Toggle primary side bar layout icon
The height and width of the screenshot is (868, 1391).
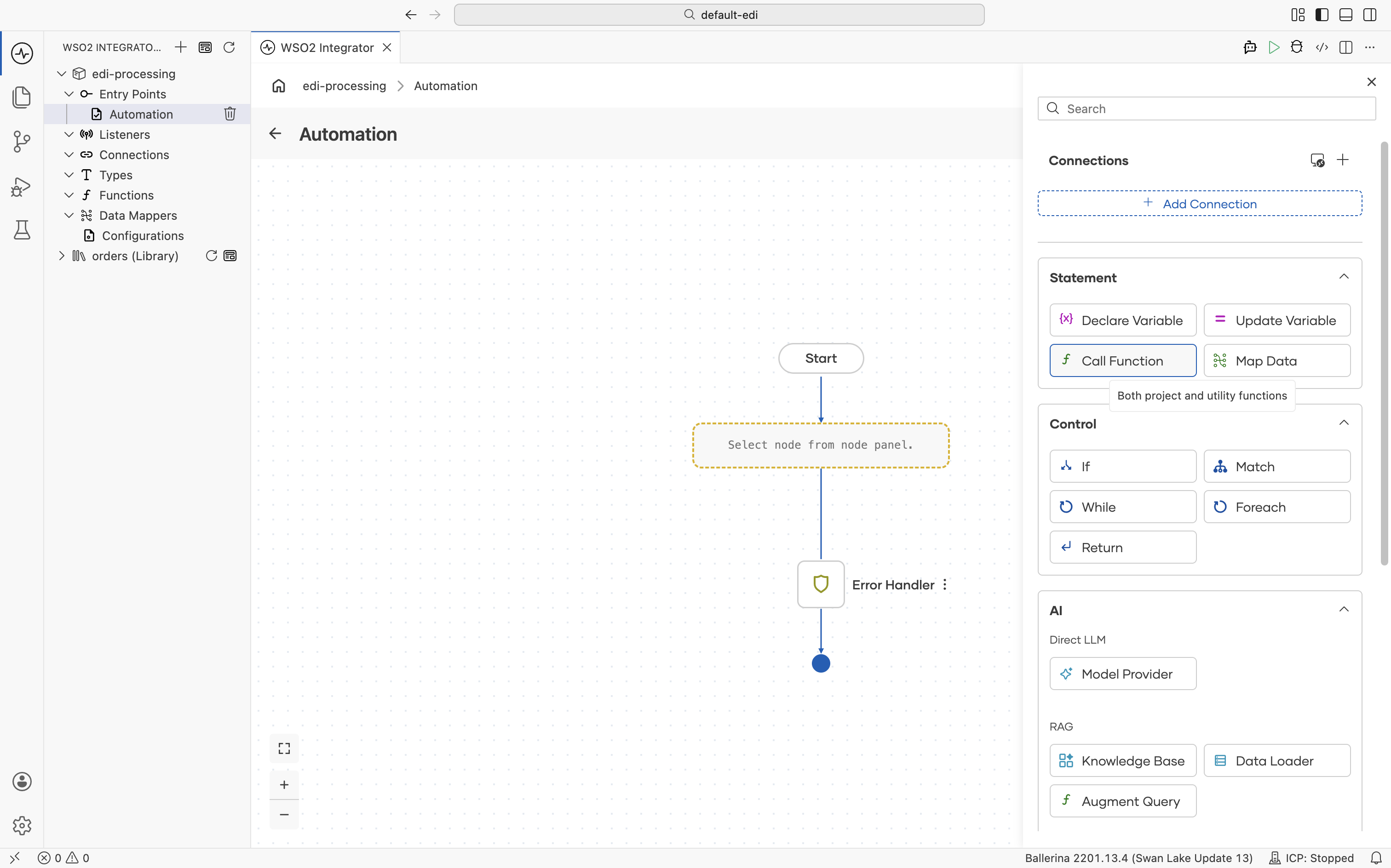point(1322,14)
